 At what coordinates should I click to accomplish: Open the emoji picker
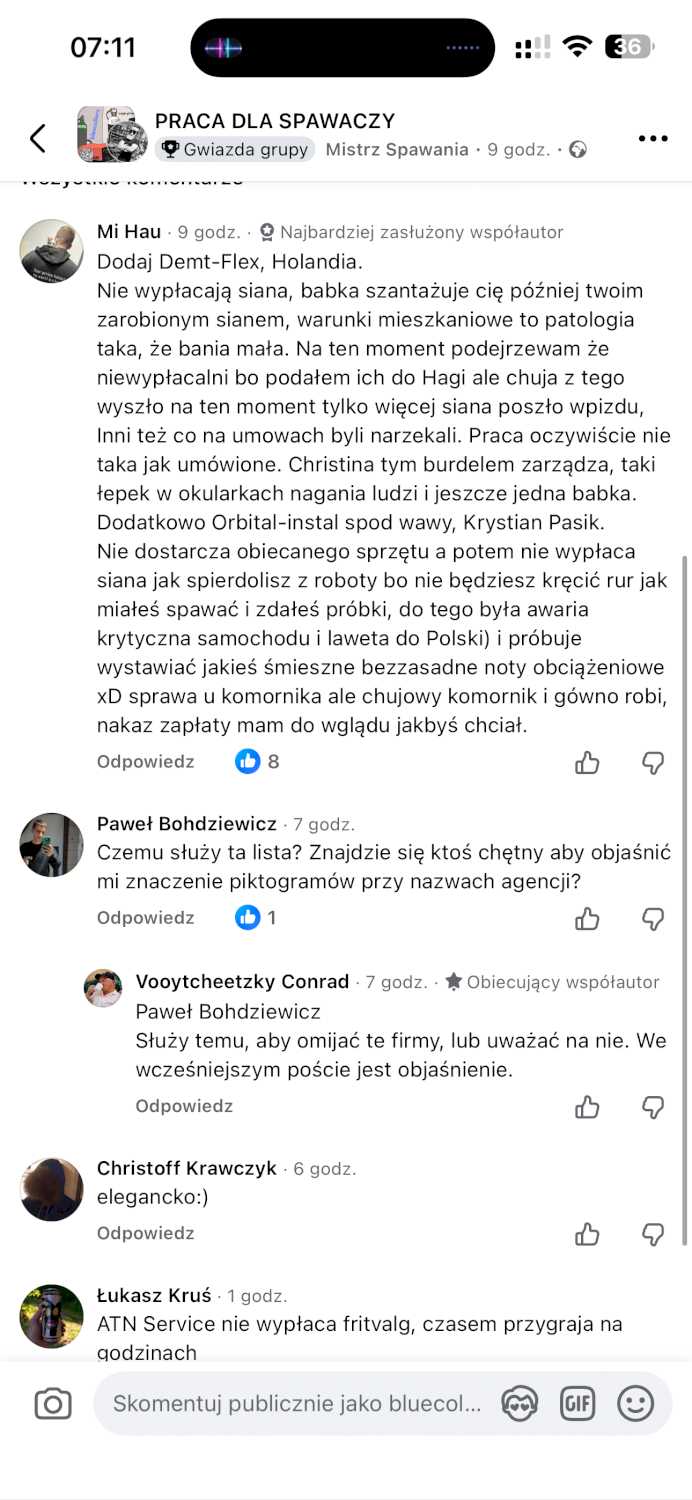tap(635, 1404)
